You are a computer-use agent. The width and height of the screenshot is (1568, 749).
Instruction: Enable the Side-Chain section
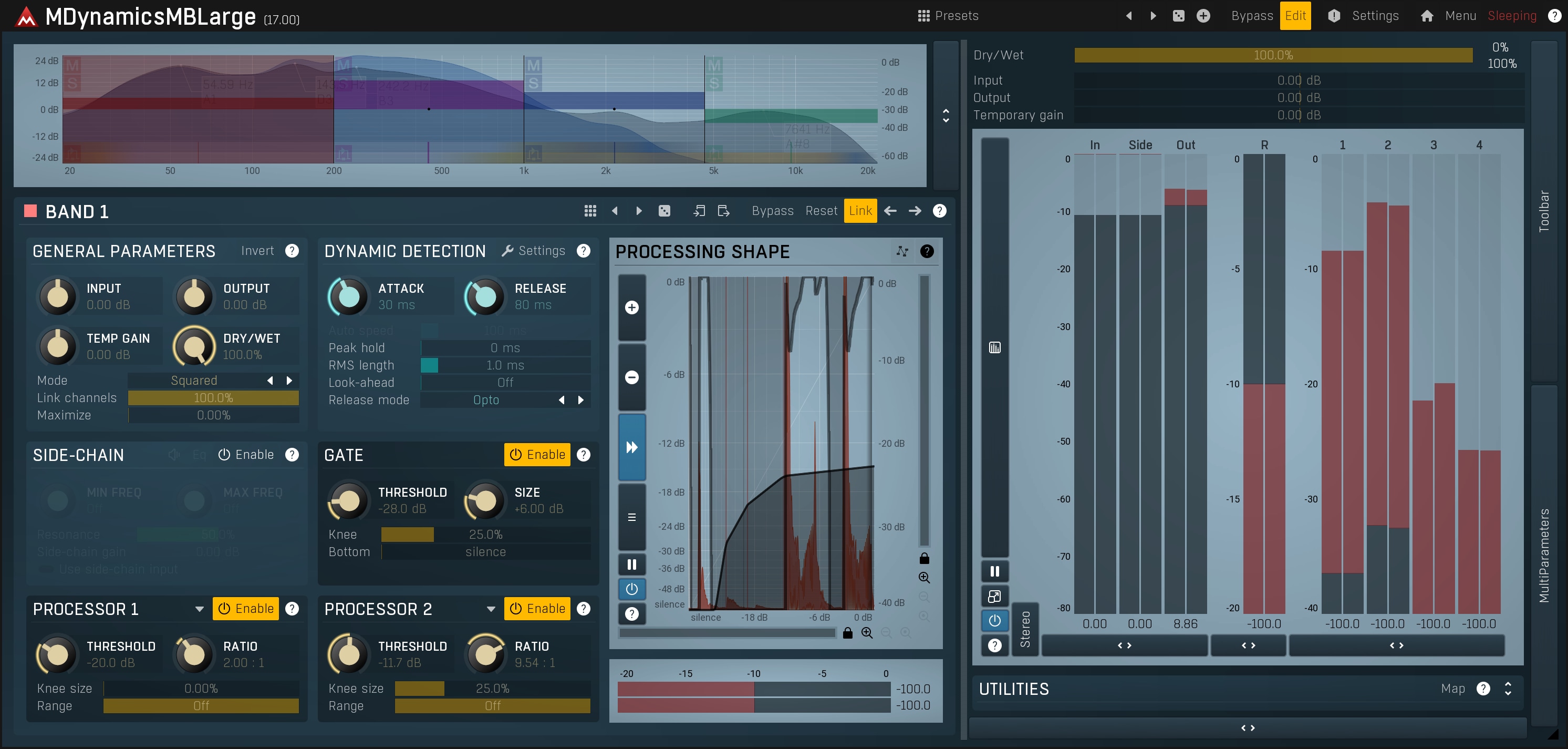[x=246, y=455]
